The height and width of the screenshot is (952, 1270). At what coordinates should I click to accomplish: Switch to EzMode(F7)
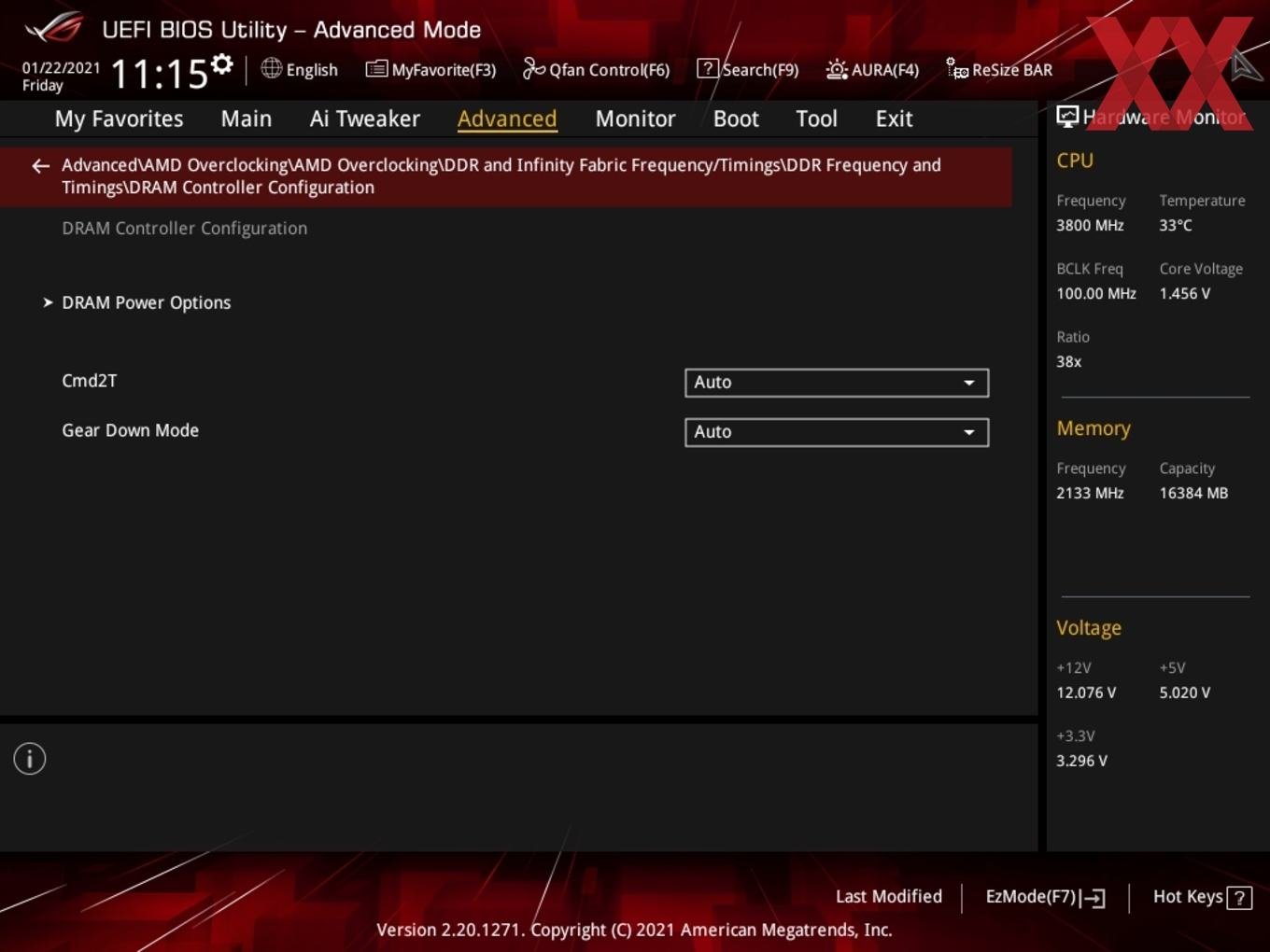tap(1045, 897)
